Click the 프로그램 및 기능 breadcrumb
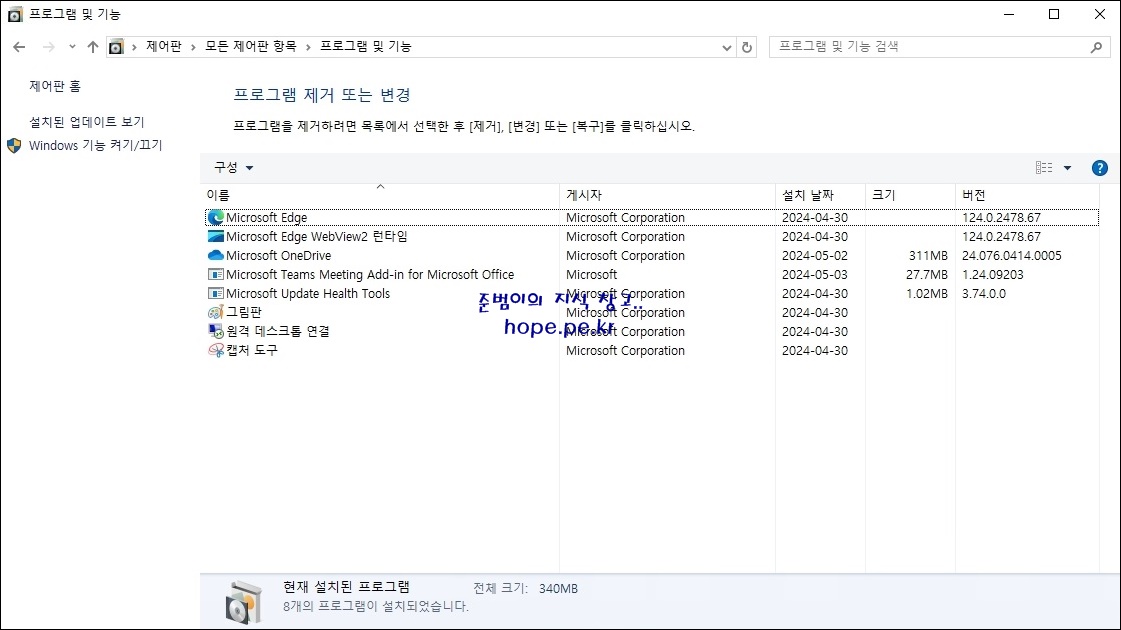 (x=365, y=46)
